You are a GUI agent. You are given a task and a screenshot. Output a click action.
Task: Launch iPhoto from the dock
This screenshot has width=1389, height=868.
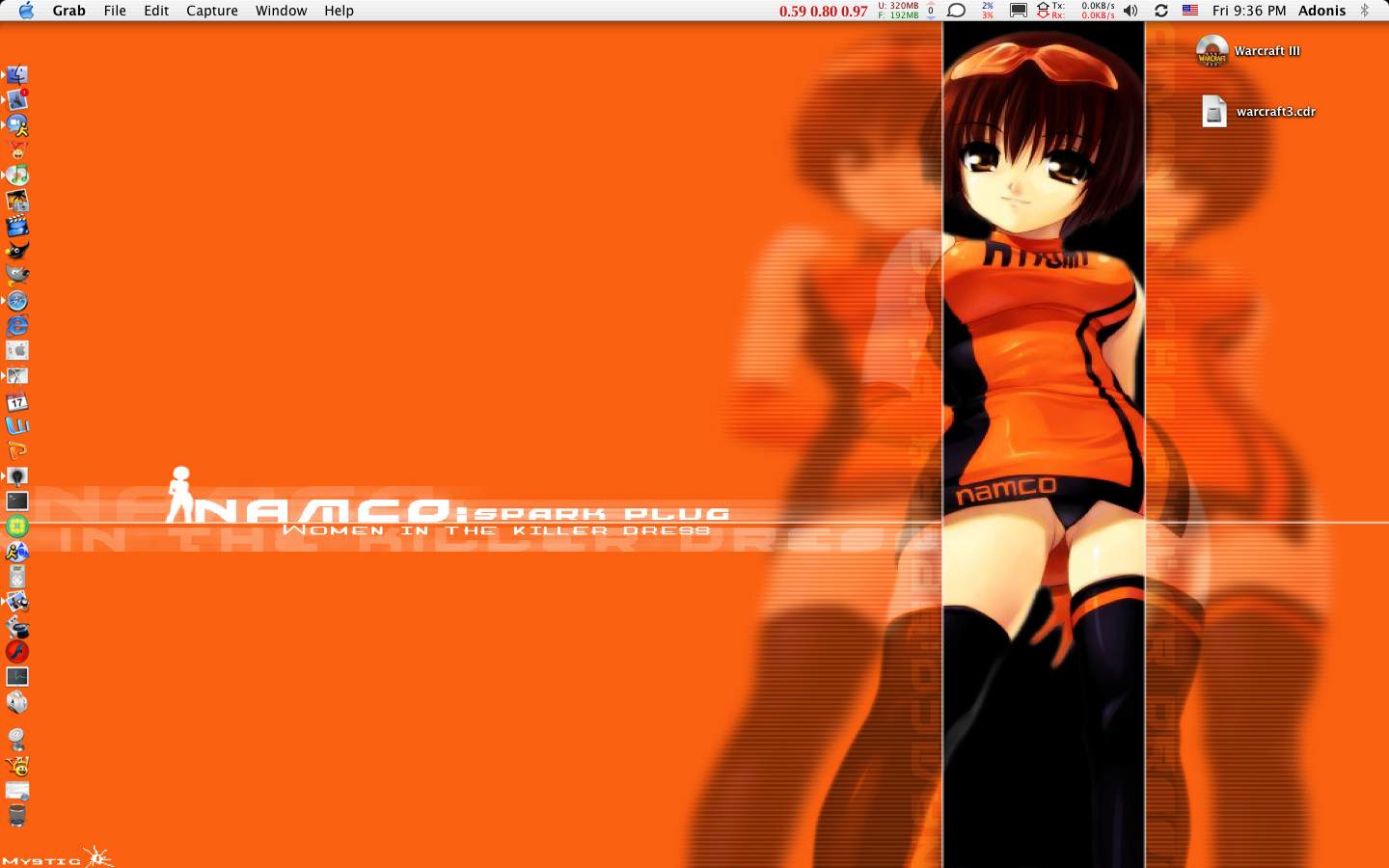(17, 200)
